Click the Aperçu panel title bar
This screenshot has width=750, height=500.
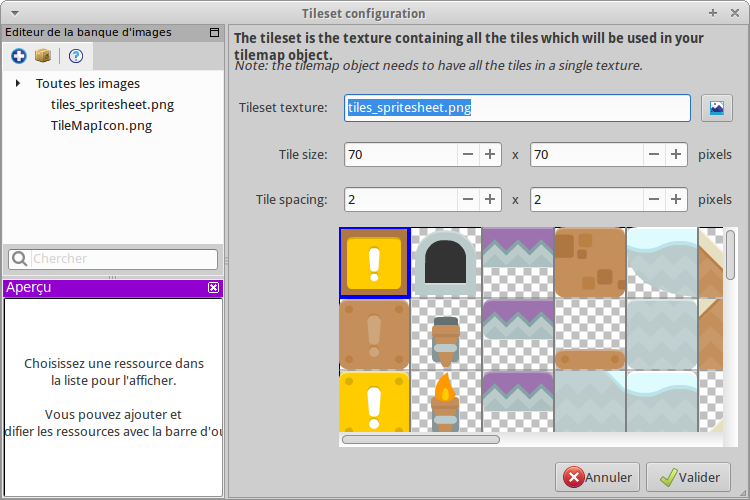point(113,288)
